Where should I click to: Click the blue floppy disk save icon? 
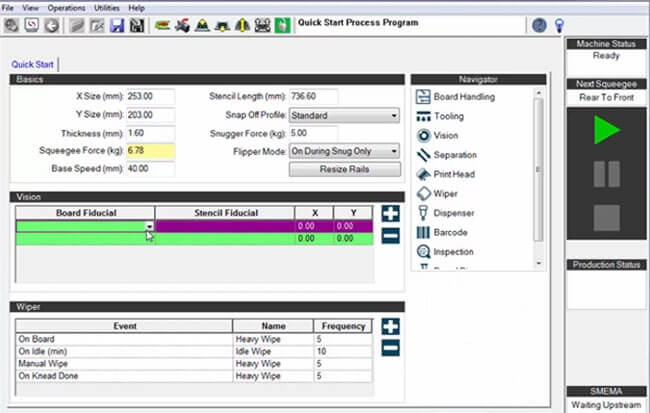click(116, 25)
